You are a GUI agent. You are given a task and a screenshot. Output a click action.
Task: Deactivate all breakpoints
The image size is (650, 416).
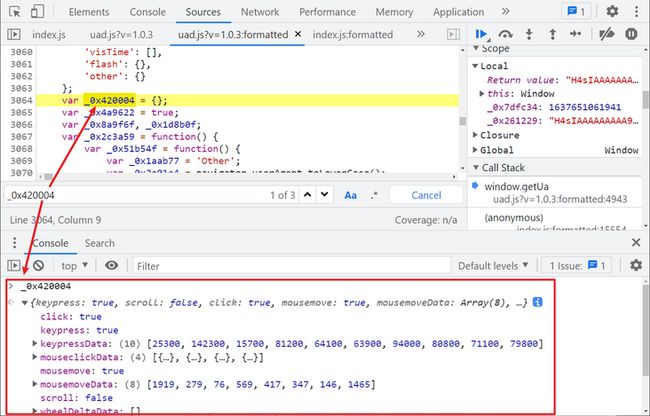606,34
